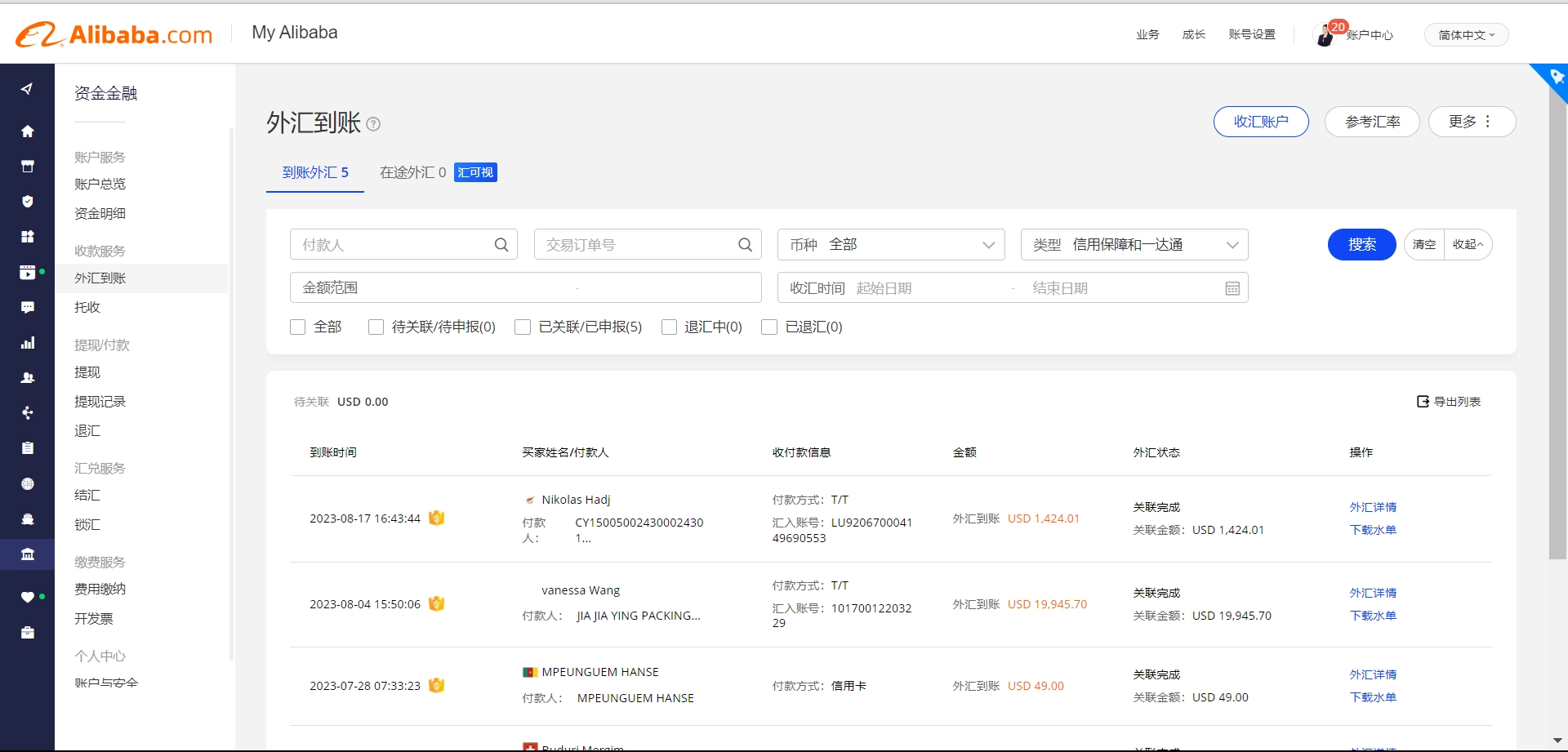
Task: Click into the 金额范围 input field
Action: coord(525,287)
